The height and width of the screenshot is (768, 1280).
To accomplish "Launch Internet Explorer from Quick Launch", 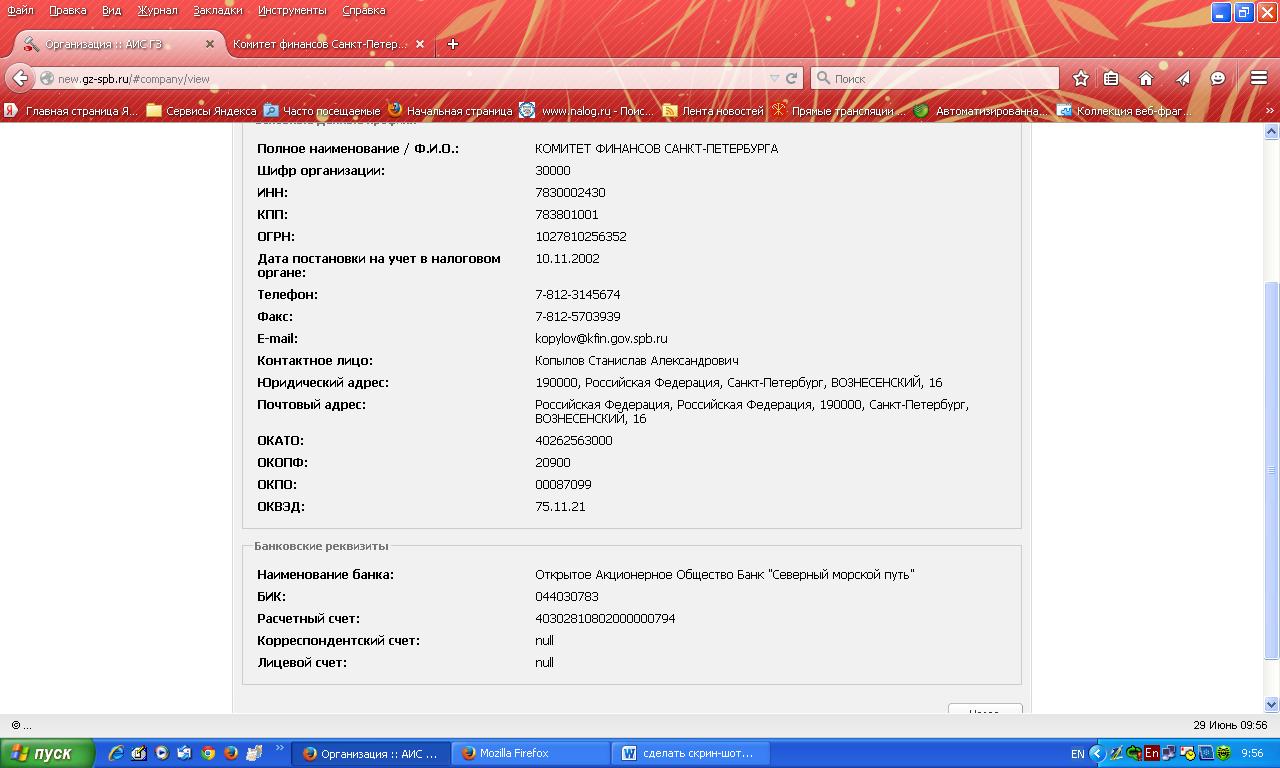I will [x=116, y=753].
